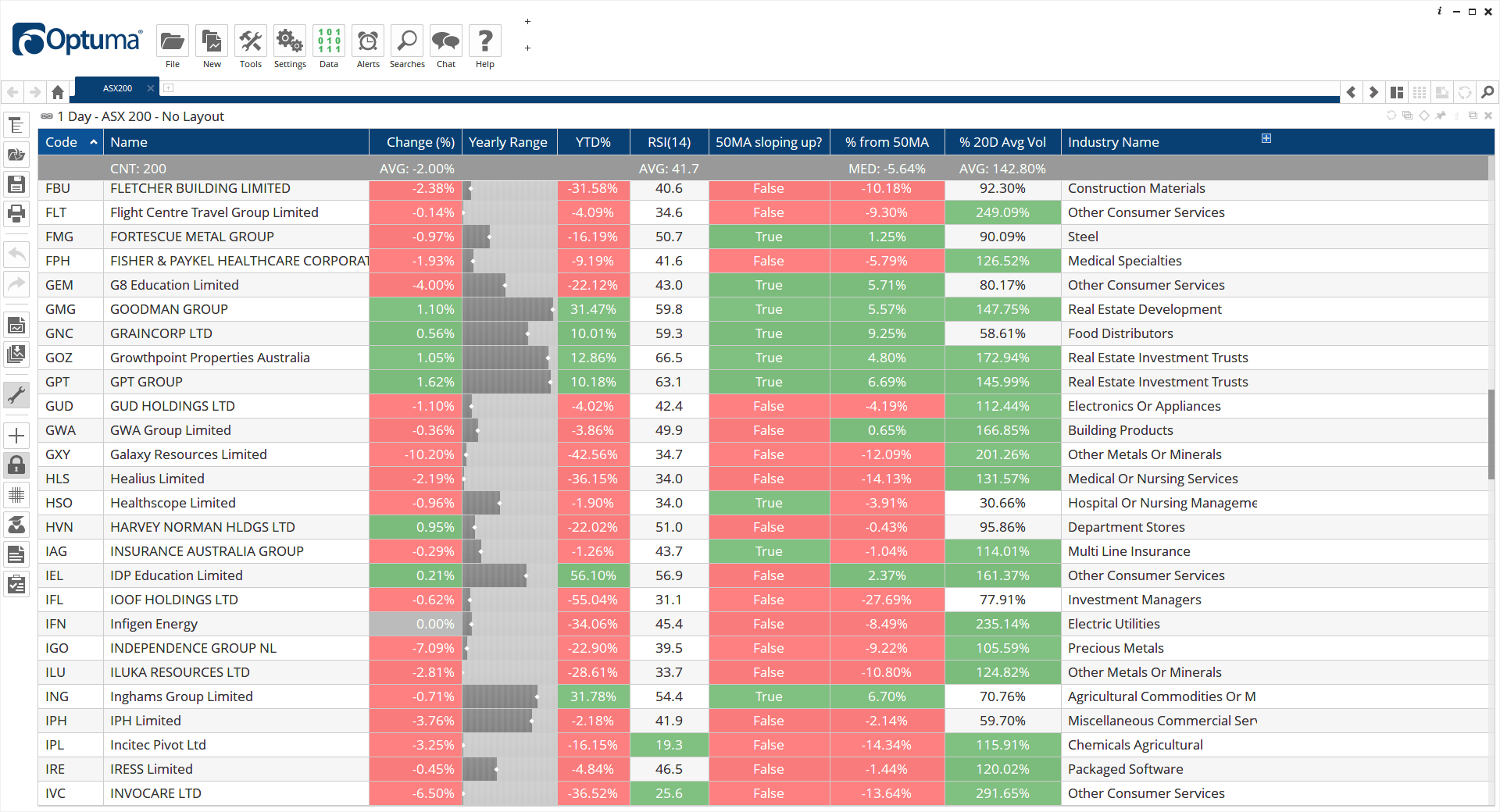Click the chart template icon in sidebar
The height and width of the screenshot is (812, 1500).
click(16, 325)
